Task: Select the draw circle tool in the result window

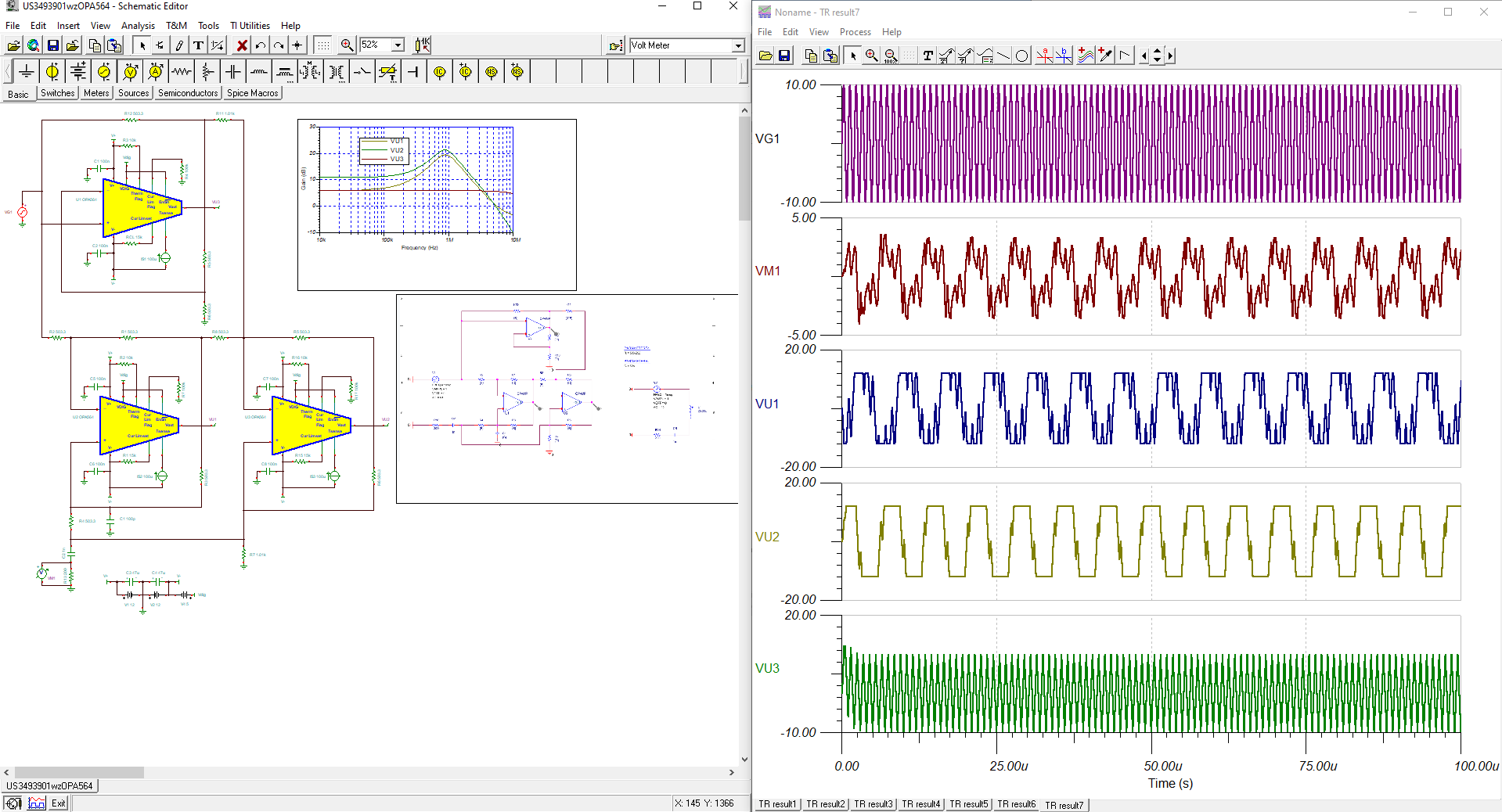Action: 1022,56
